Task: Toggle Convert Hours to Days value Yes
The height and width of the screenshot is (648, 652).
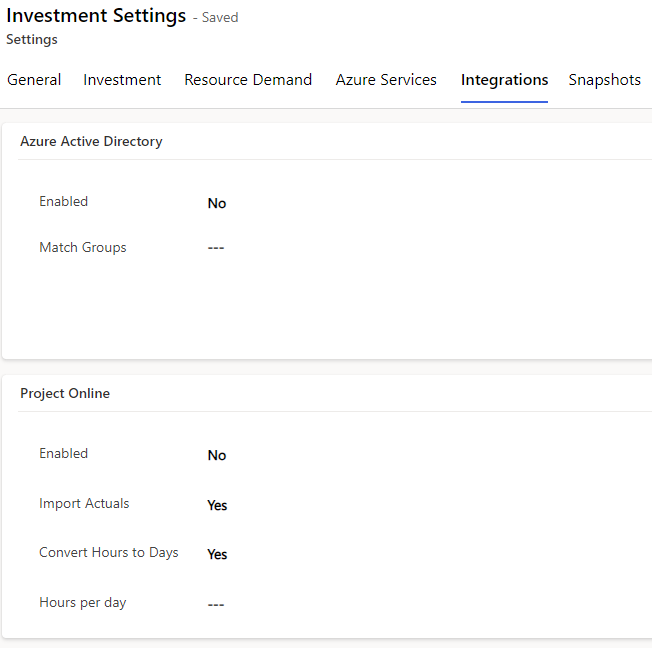Action: 217,554
